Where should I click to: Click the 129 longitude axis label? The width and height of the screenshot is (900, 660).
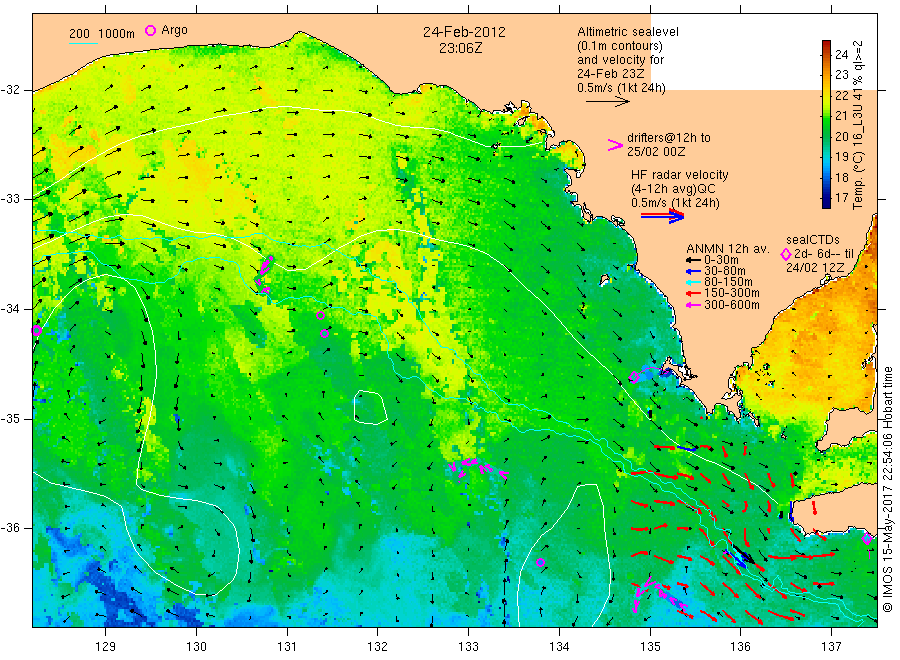point(106,647)
